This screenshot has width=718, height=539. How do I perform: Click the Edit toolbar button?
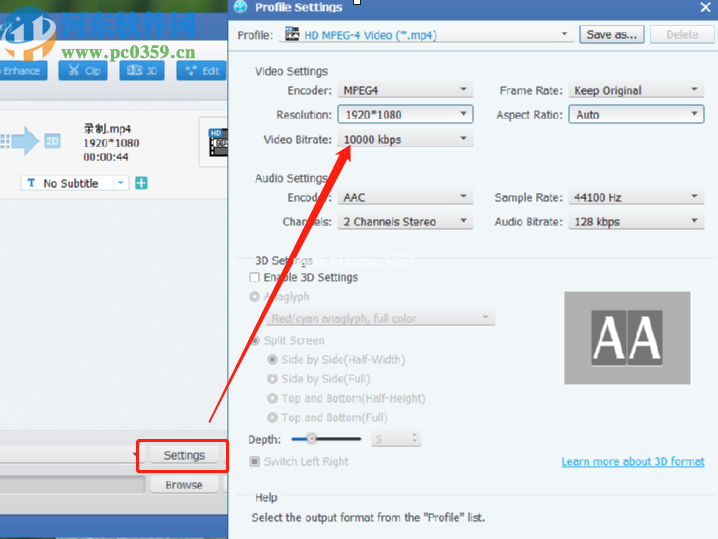pyautogui.click(x=201, y=71)
